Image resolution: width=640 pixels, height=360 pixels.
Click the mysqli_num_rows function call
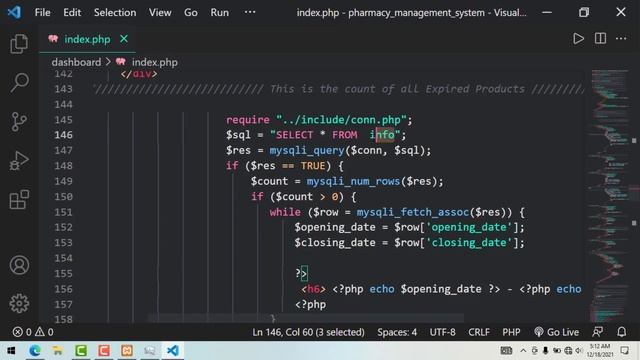pos(353,181)
